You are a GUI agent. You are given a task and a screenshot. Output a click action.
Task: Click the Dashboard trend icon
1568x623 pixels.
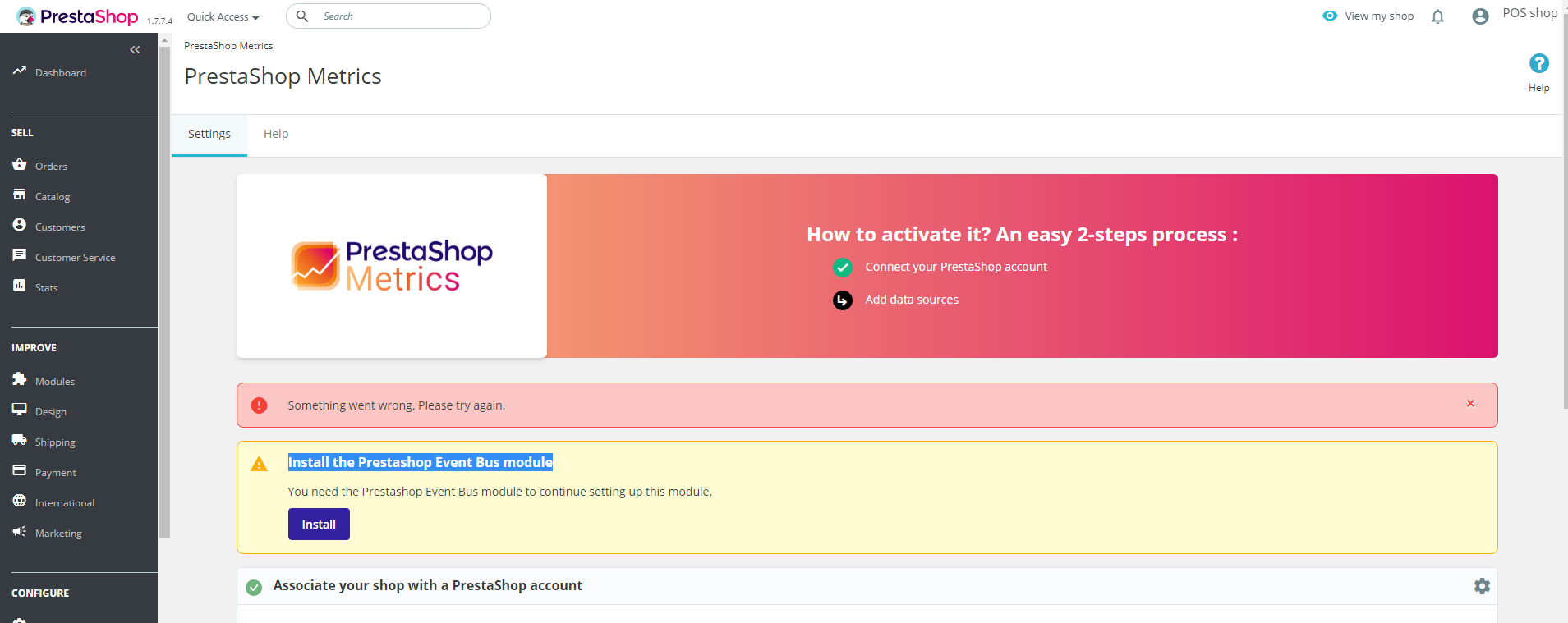(x=20, y=71)
